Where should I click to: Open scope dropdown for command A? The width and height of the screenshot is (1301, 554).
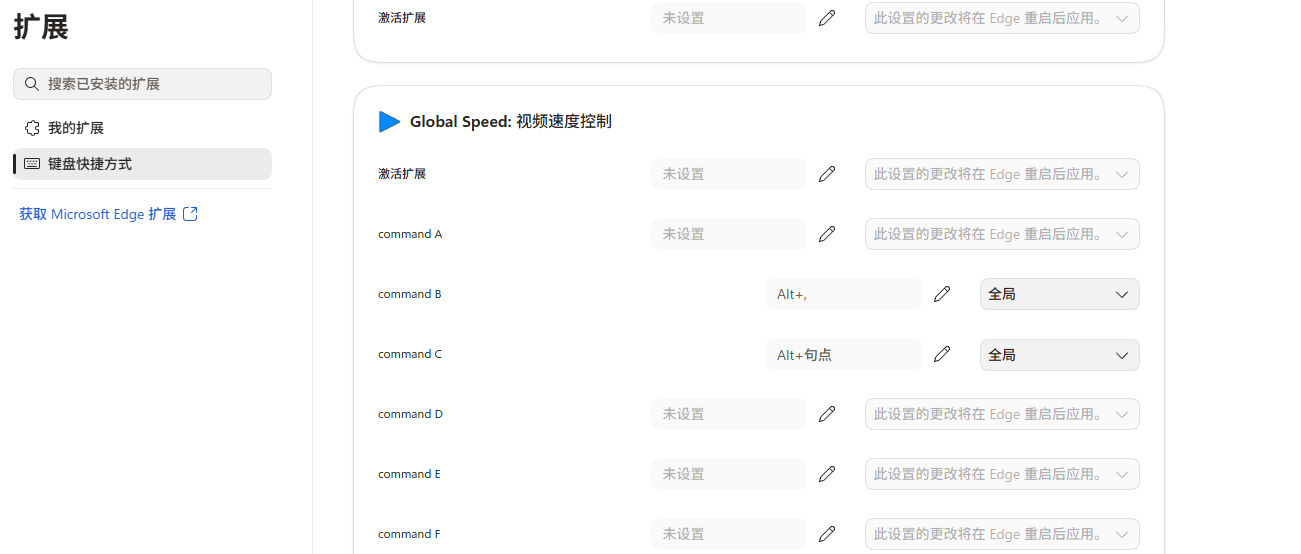(1002, 234)
